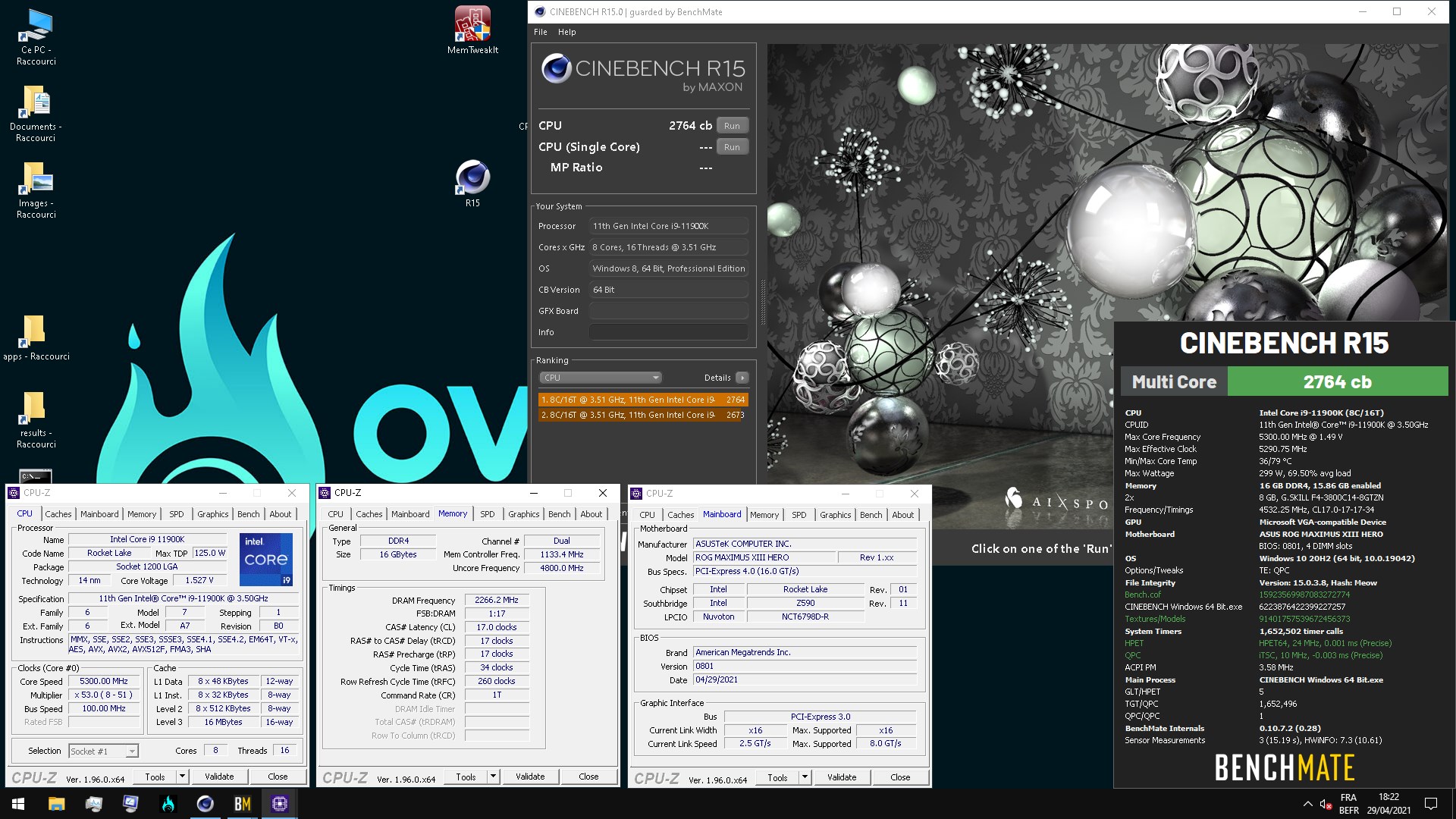Click the Core Speed 5300.00 MHz value

[x=104, y=682]
